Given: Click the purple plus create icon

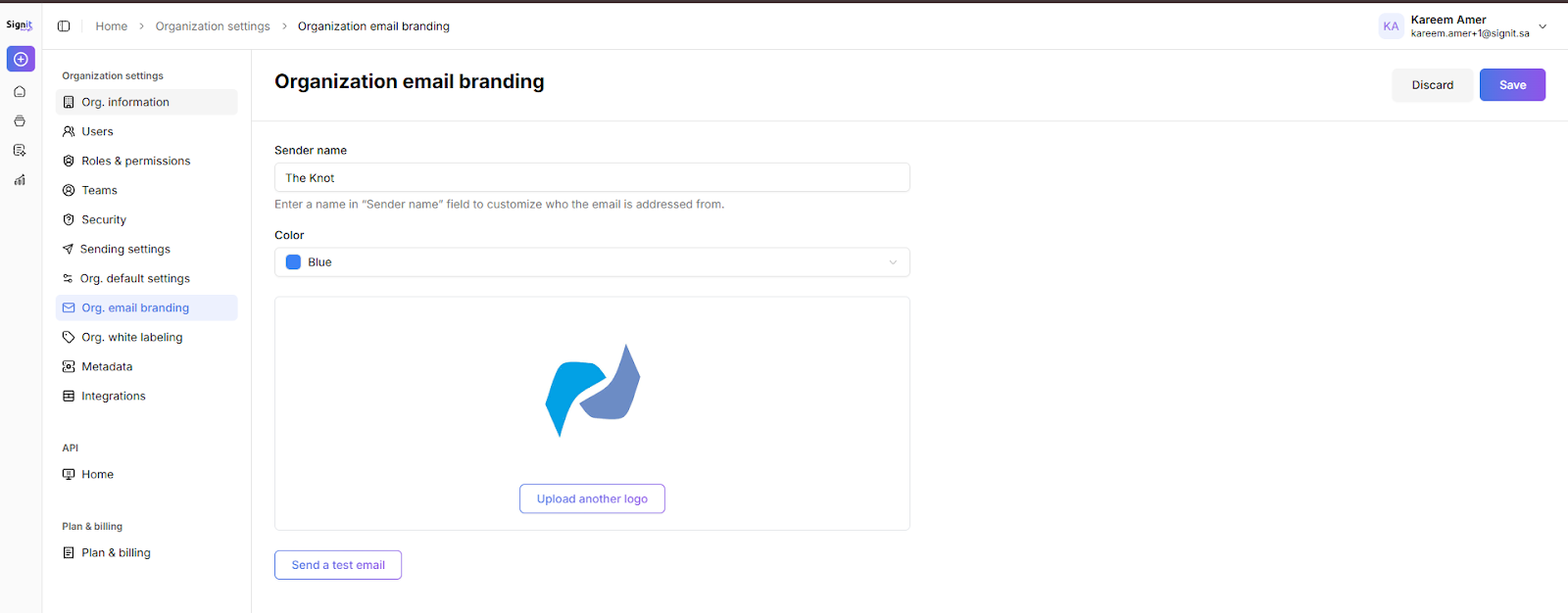Looking at the screenshot, I should (x=21, y=59).
